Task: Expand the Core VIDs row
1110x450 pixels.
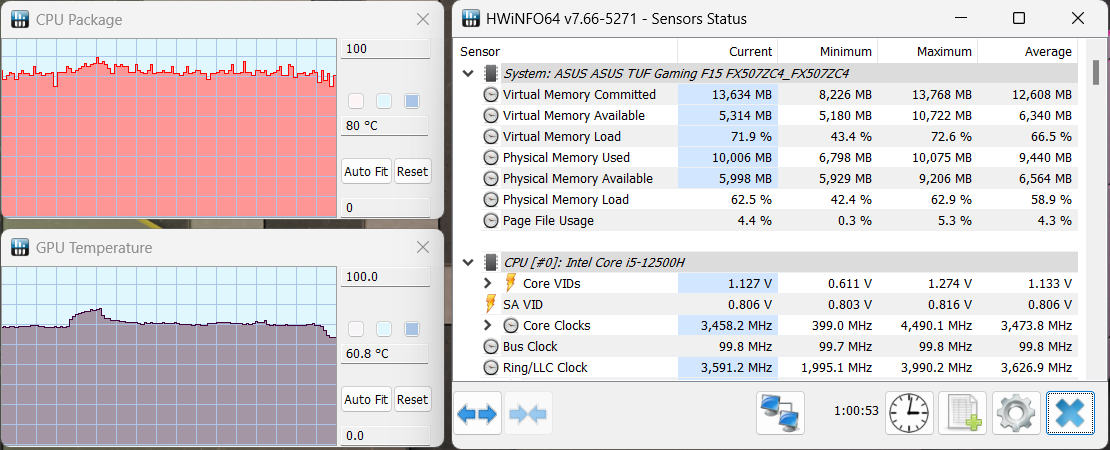Action: pyautogui.click(x=488, y=283)
